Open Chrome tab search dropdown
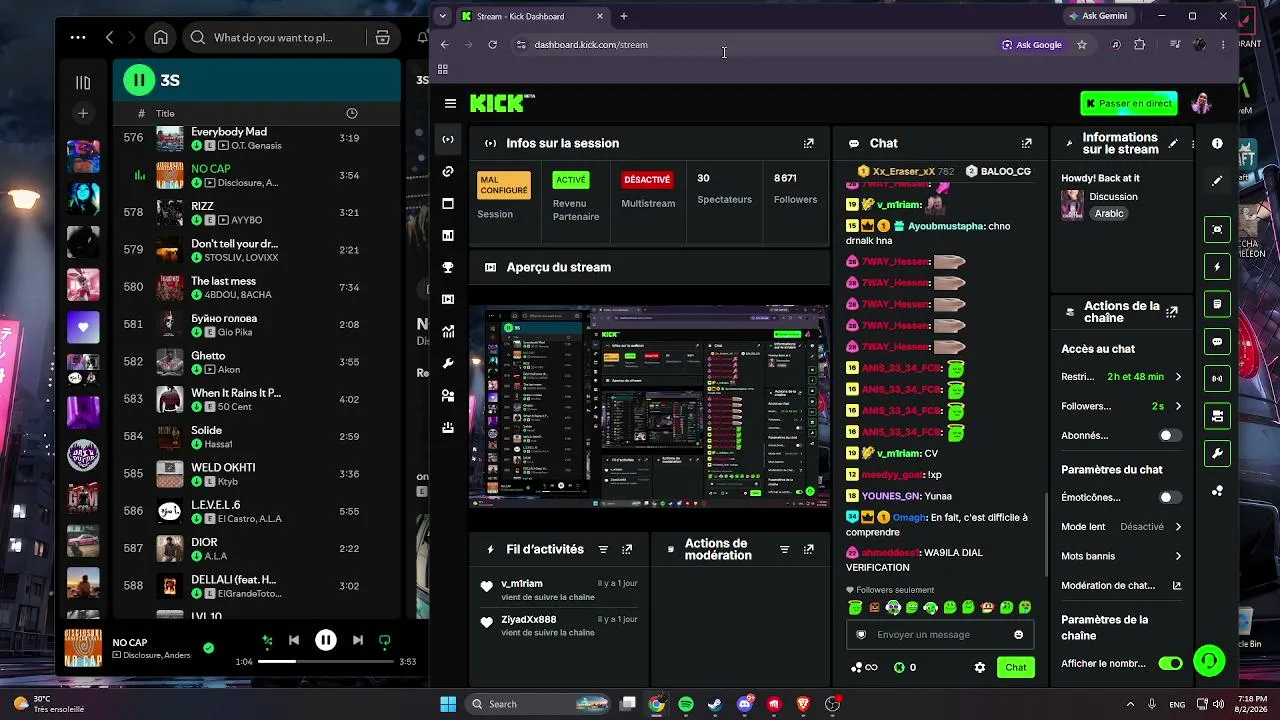Image resolution: width=1280 pixels, height=720 pixels. (x=443, y=16)
